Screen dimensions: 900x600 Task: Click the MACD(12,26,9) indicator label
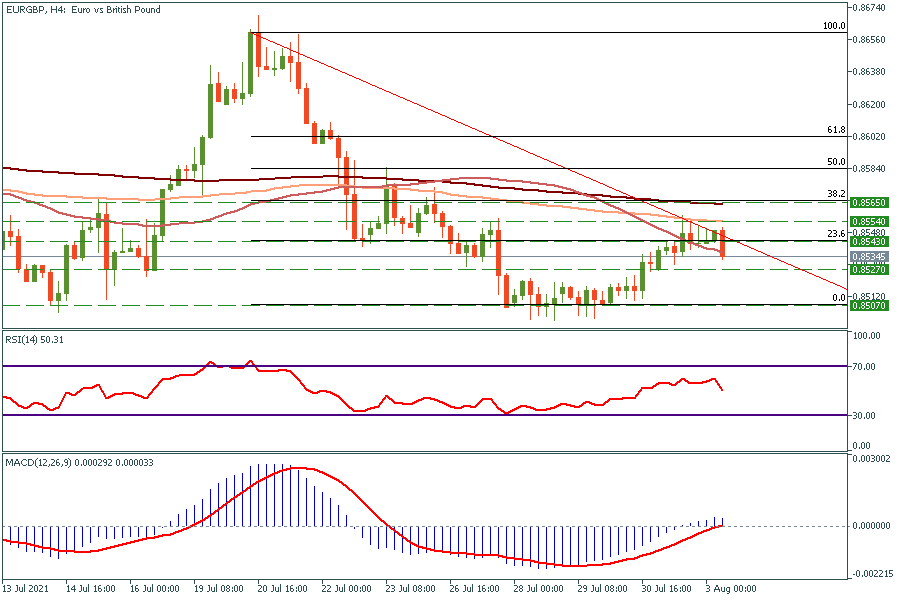66,463
